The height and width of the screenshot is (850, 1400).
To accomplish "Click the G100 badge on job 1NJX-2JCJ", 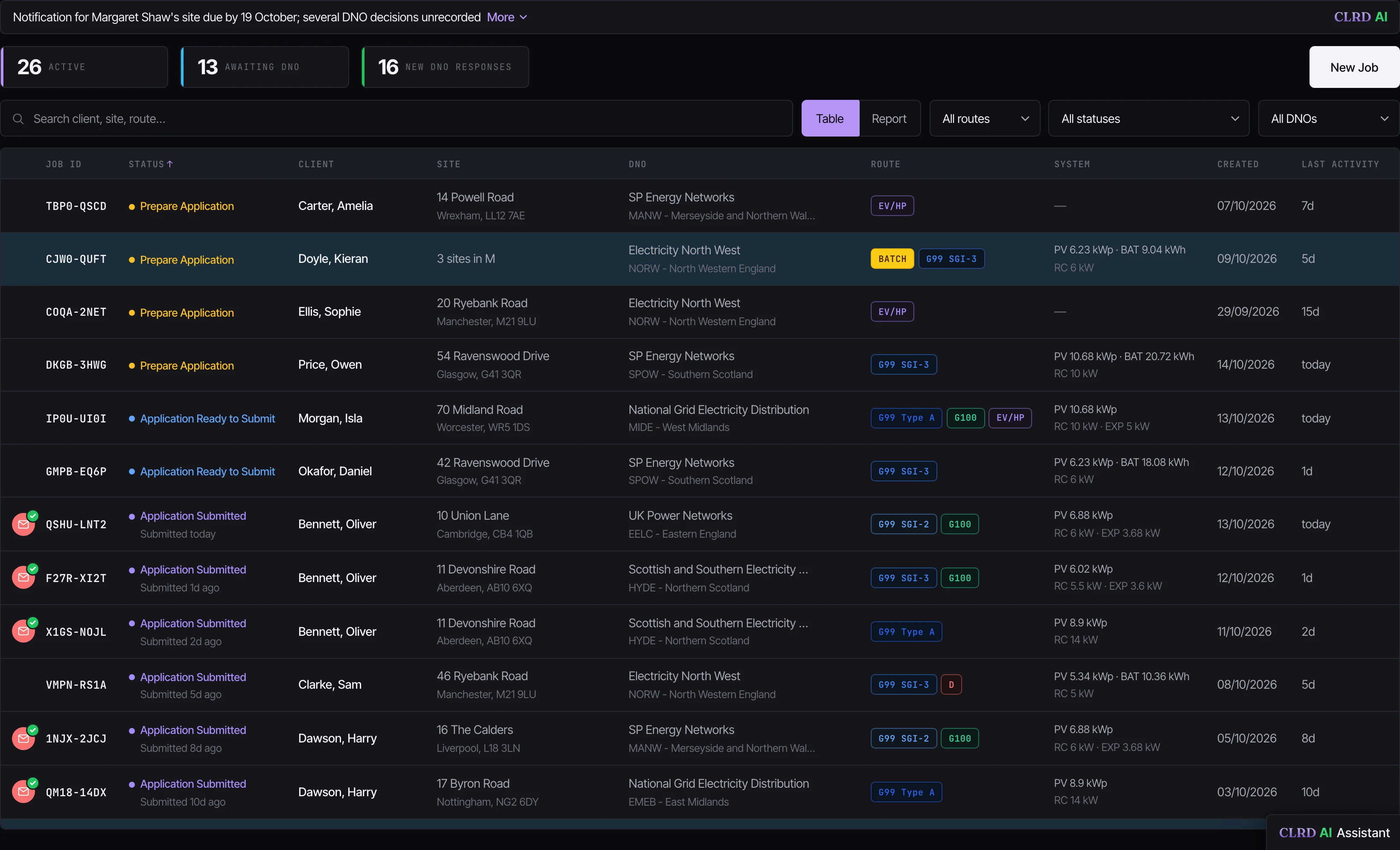I will point(960,738).
